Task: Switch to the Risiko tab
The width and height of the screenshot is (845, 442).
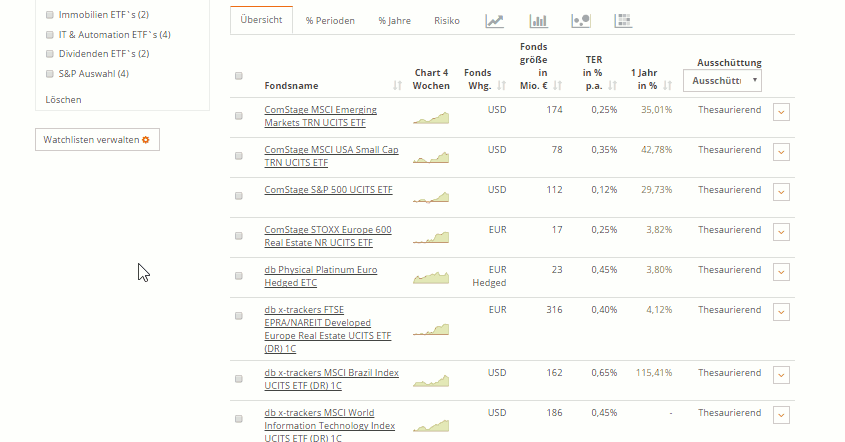Action: [447, 21]
